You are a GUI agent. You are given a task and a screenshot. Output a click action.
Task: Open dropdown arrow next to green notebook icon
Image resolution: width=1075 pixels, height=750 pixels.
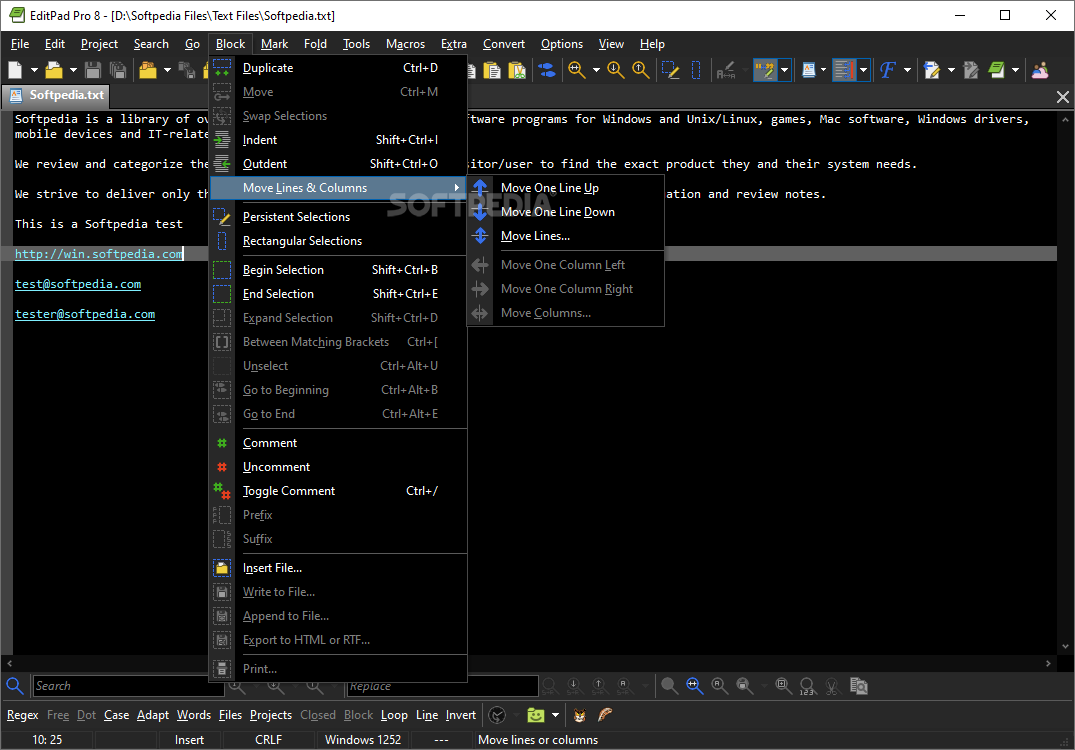coord(1015,70)
